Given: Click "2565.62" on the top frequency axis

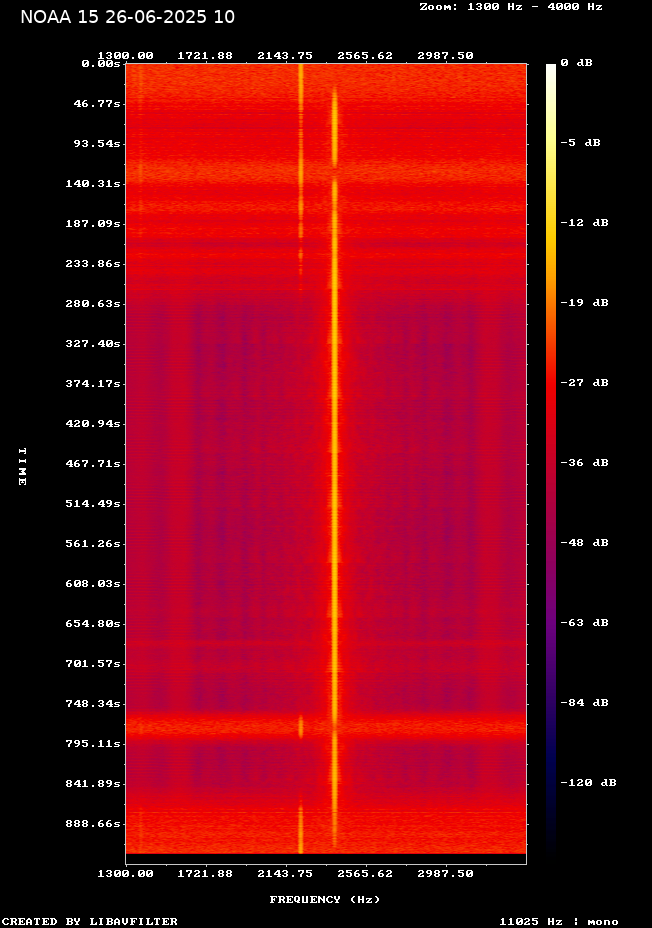Looking at the screenshot, I should coord(365,56).
